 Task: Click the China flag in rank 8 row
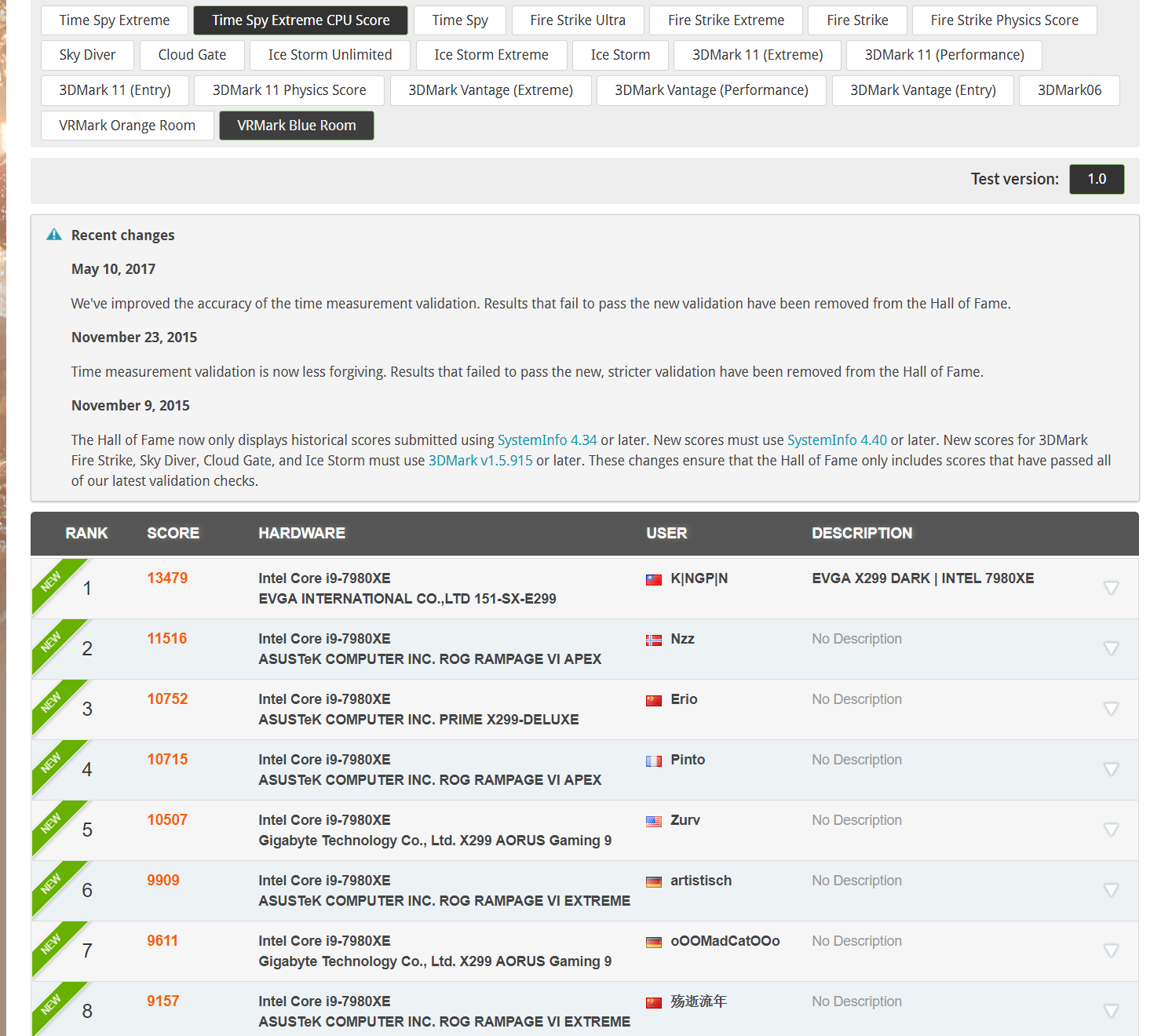[654, 1003]
